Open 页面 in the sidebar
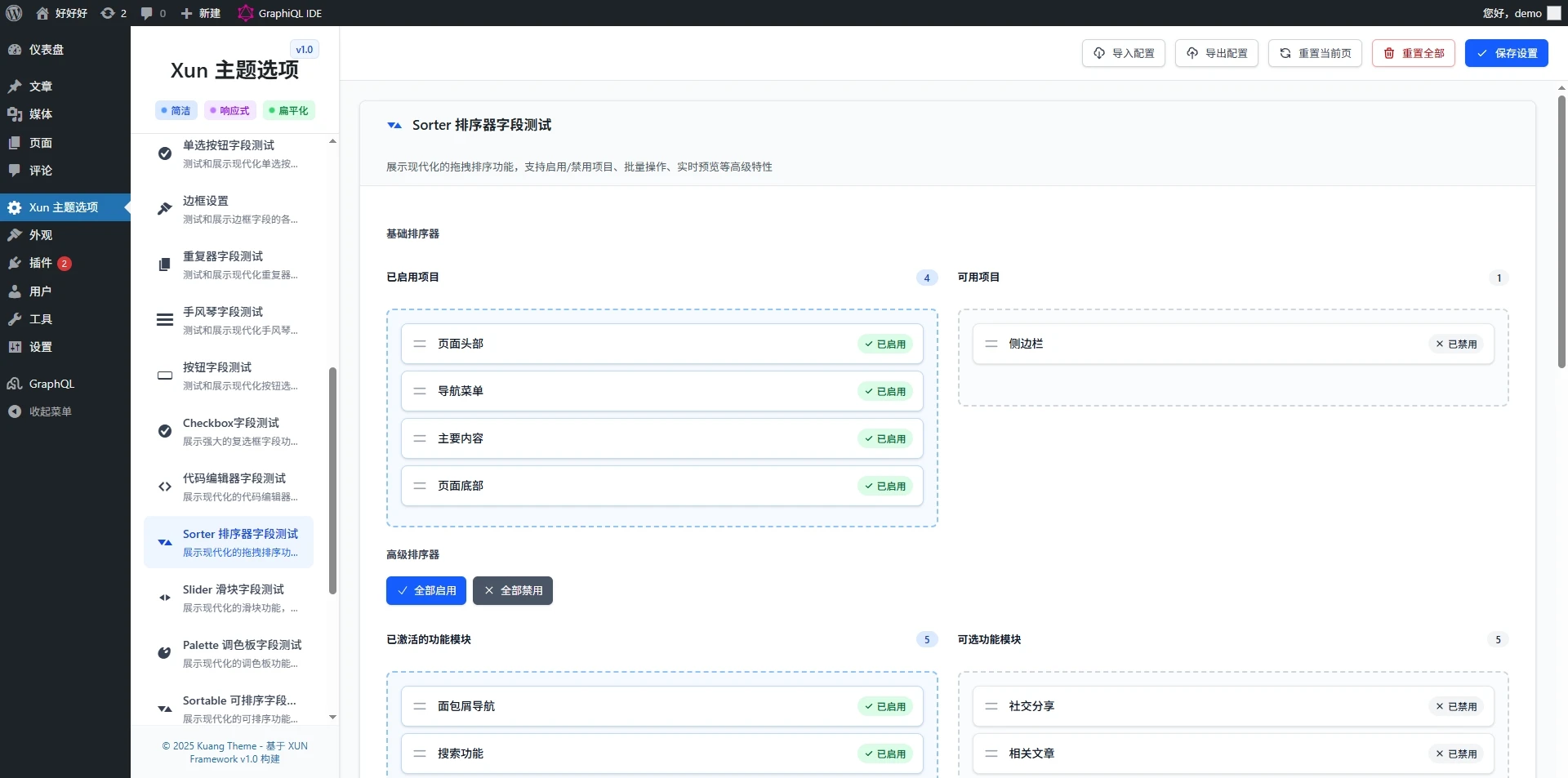Image resolution: width=1568 pixels, height=778 pixels. coord(65,143)
